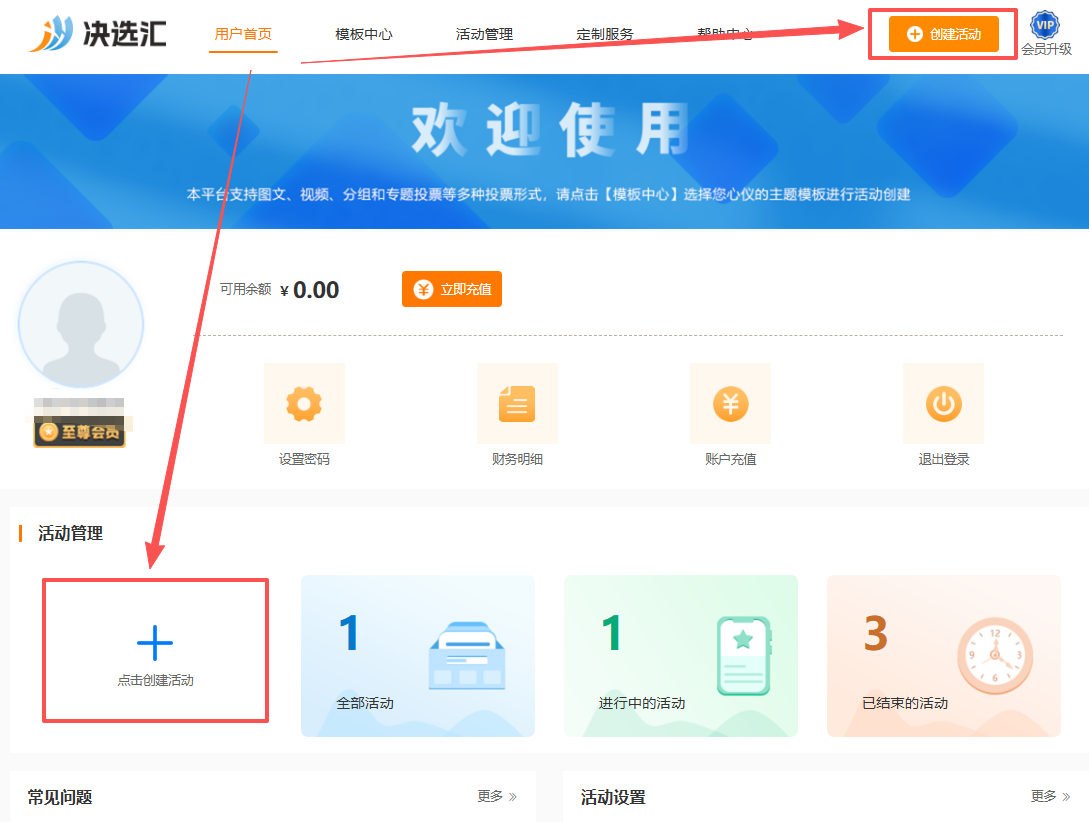Click the 至尊会员 membership badge
This screenshot has width=1089, height=822.
79,432
